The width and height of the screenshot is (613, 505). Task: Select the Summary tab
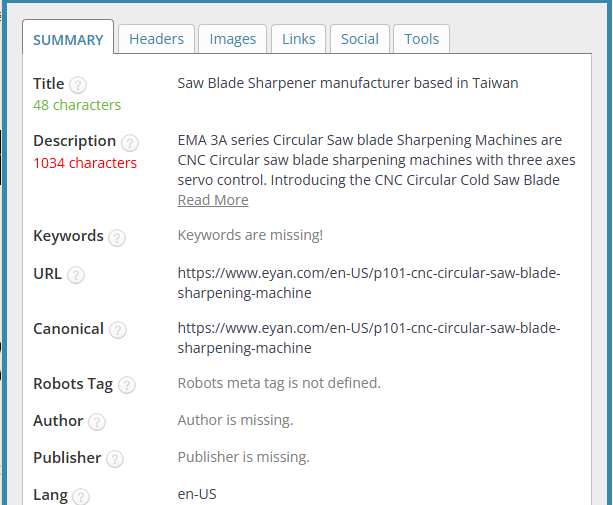pyautogui.click(x=68, y=40)
